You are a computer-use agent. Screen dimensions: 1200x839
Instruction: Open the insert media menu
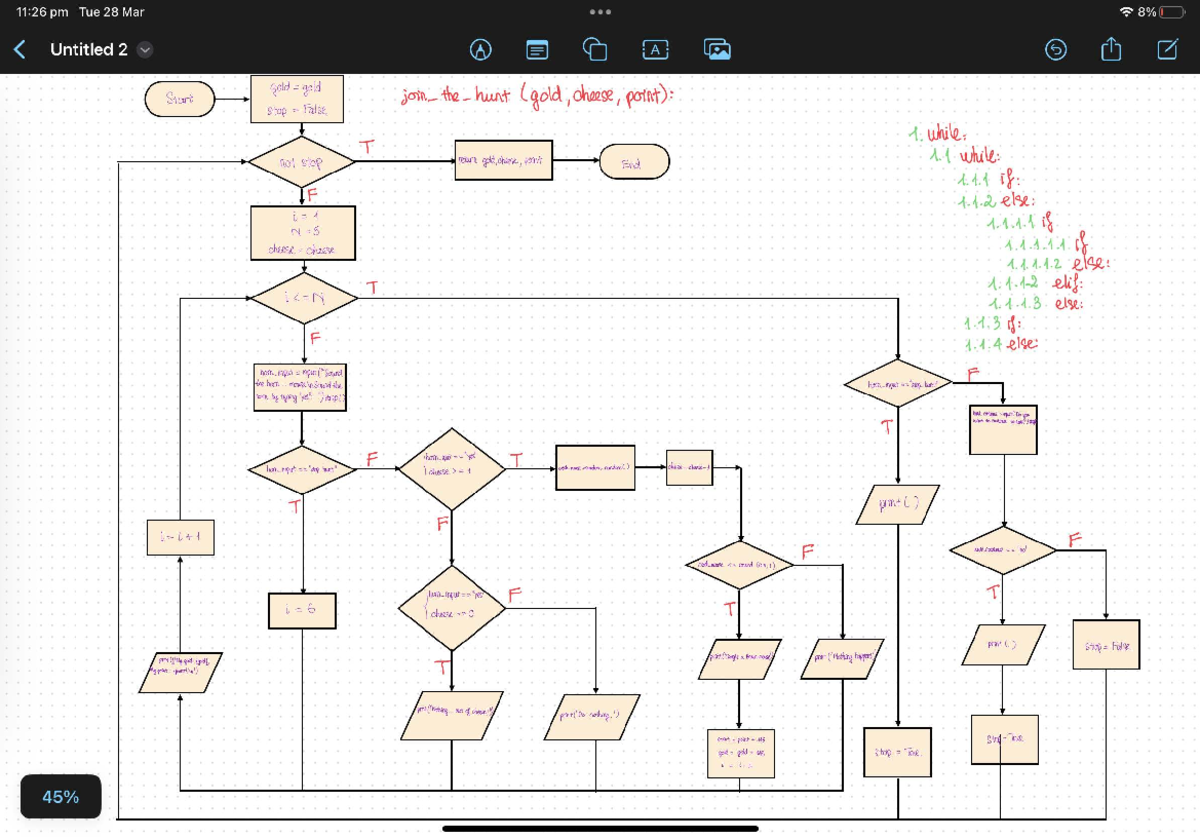point(717,49)
